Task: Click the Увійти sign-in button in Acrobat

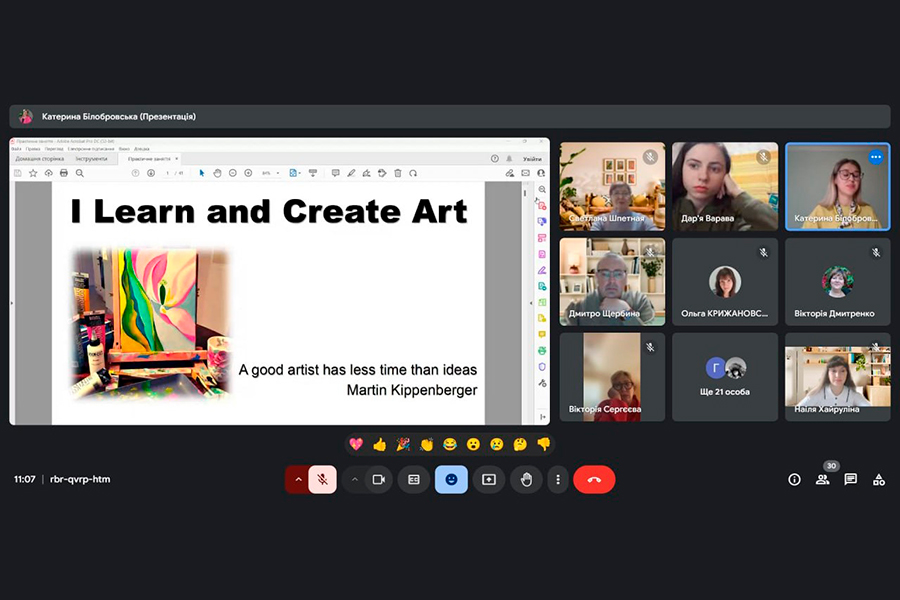Action: tap(532, 159)
